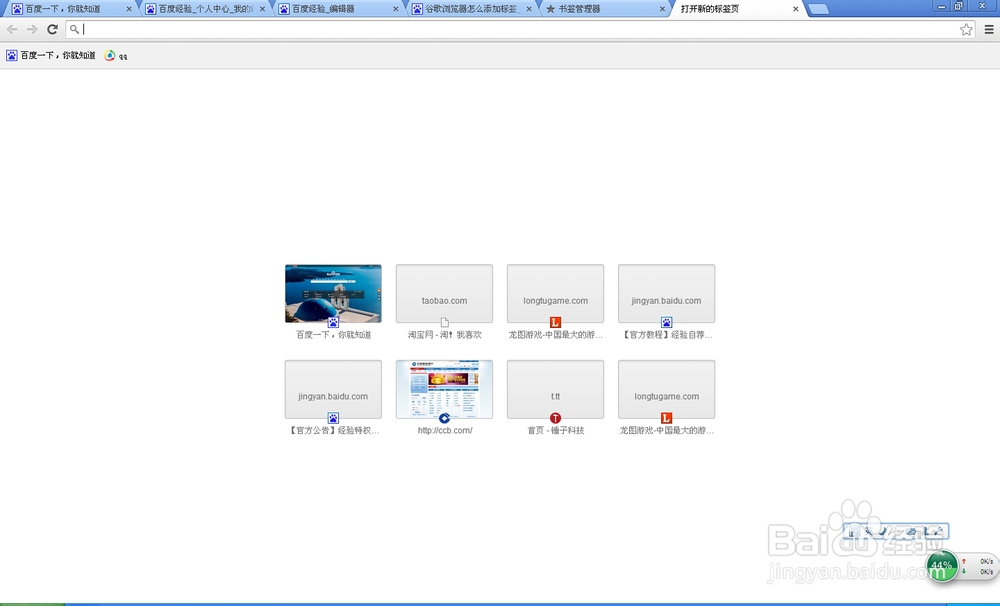The image size is (1000, 606).
Task: Restore down the Chrome window
Action: 958,6
